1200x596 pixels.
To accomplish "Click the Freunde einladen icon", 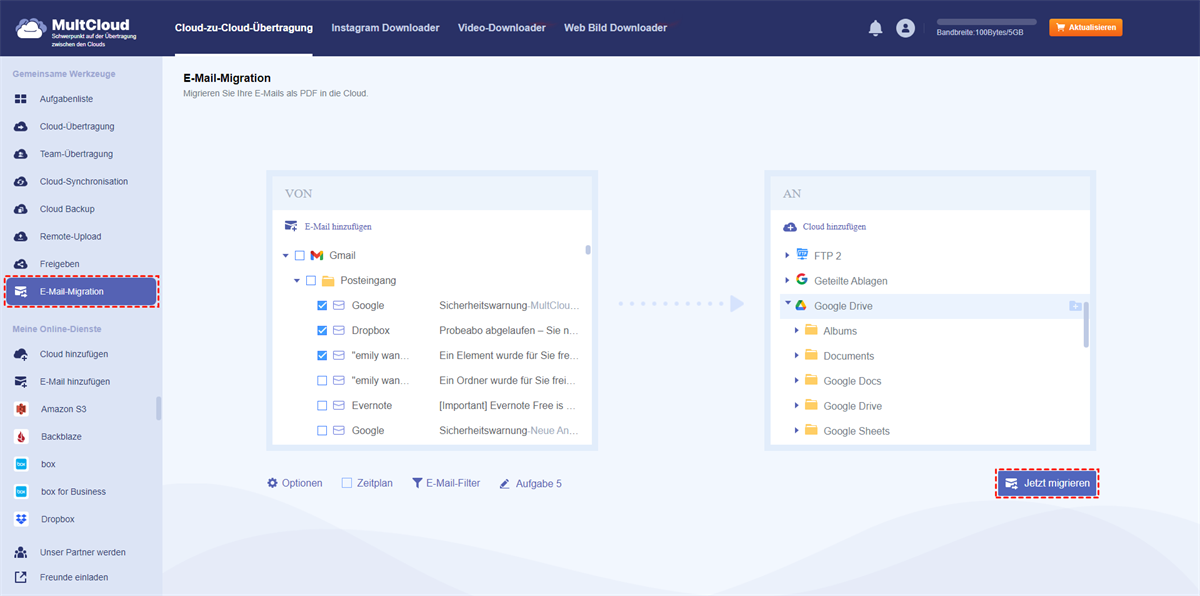I will tap(21, 577).
